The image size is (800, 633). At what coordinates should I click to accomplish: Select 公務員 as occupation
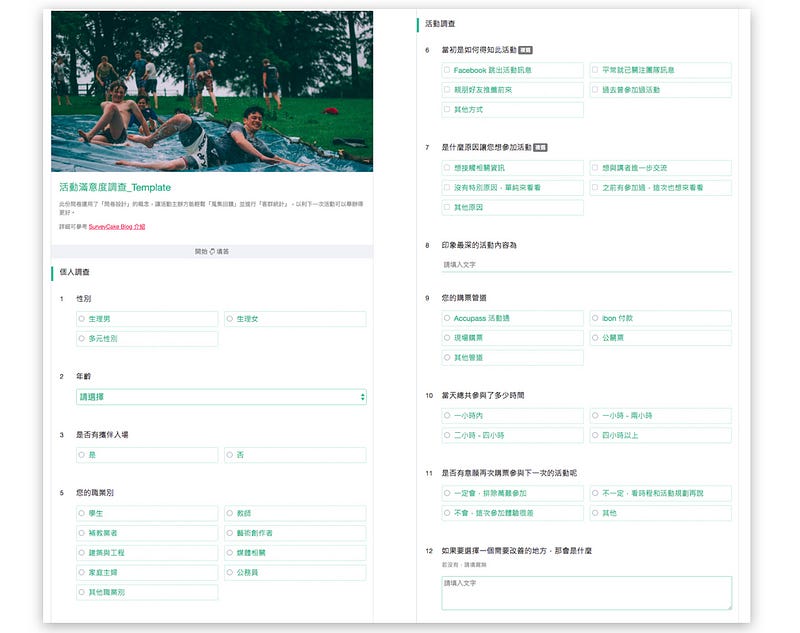295,573
